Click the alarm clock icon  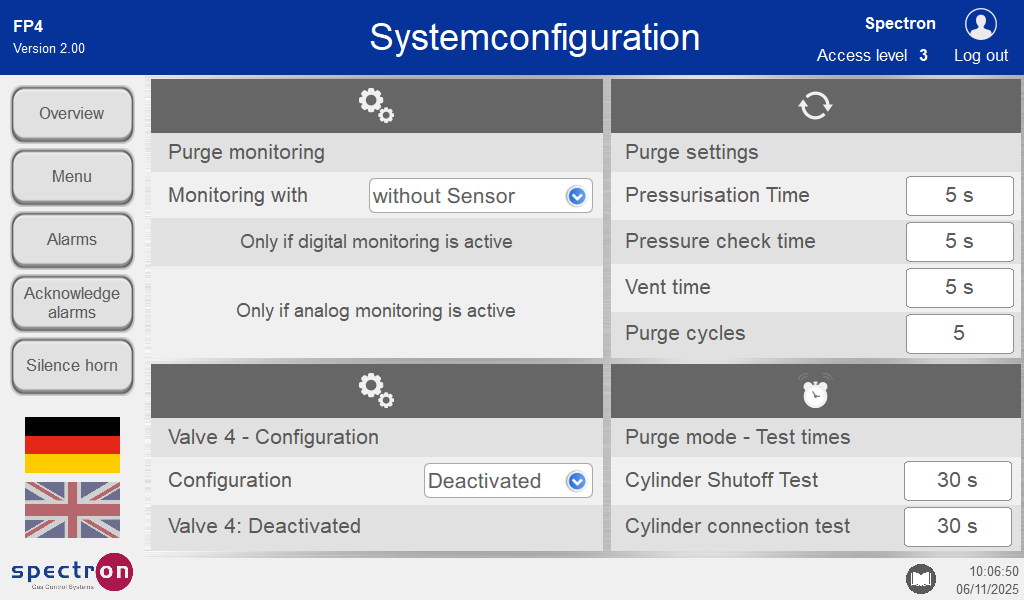(x=815, y=391)
